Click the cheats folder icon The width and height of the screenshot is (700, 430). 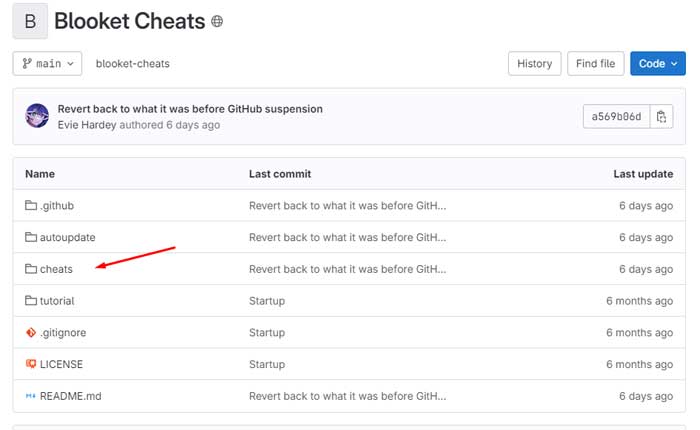click(x=31, y=269)
